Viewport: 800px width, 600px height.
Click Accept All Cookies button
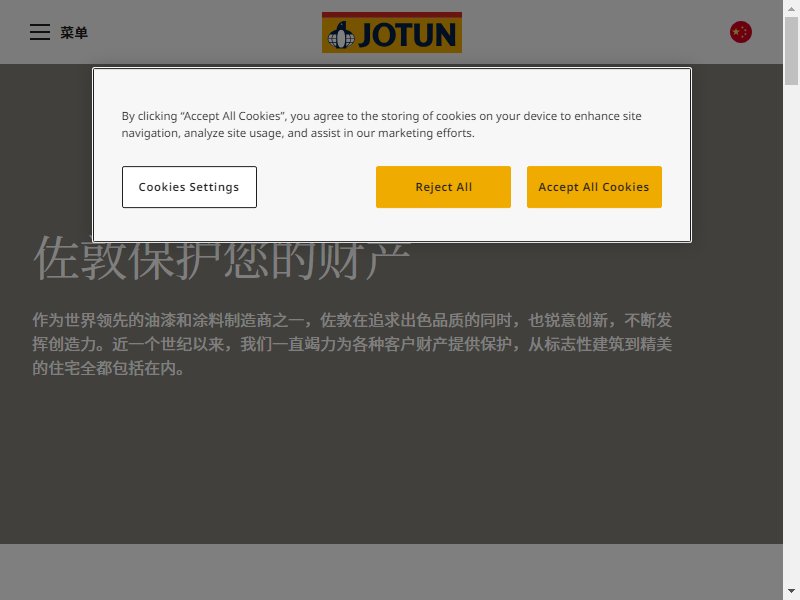coord(594,187)
